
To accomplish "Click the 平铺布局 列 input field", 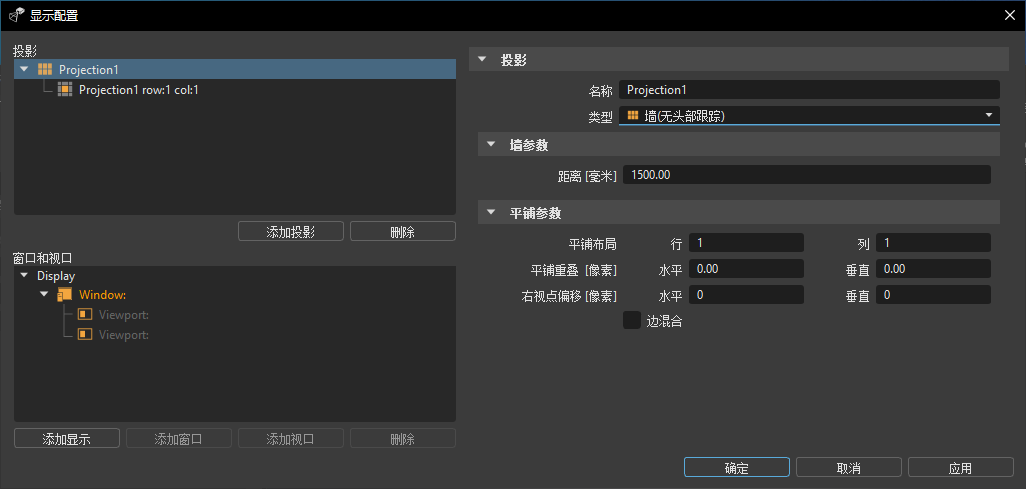I will coord(933,243).
